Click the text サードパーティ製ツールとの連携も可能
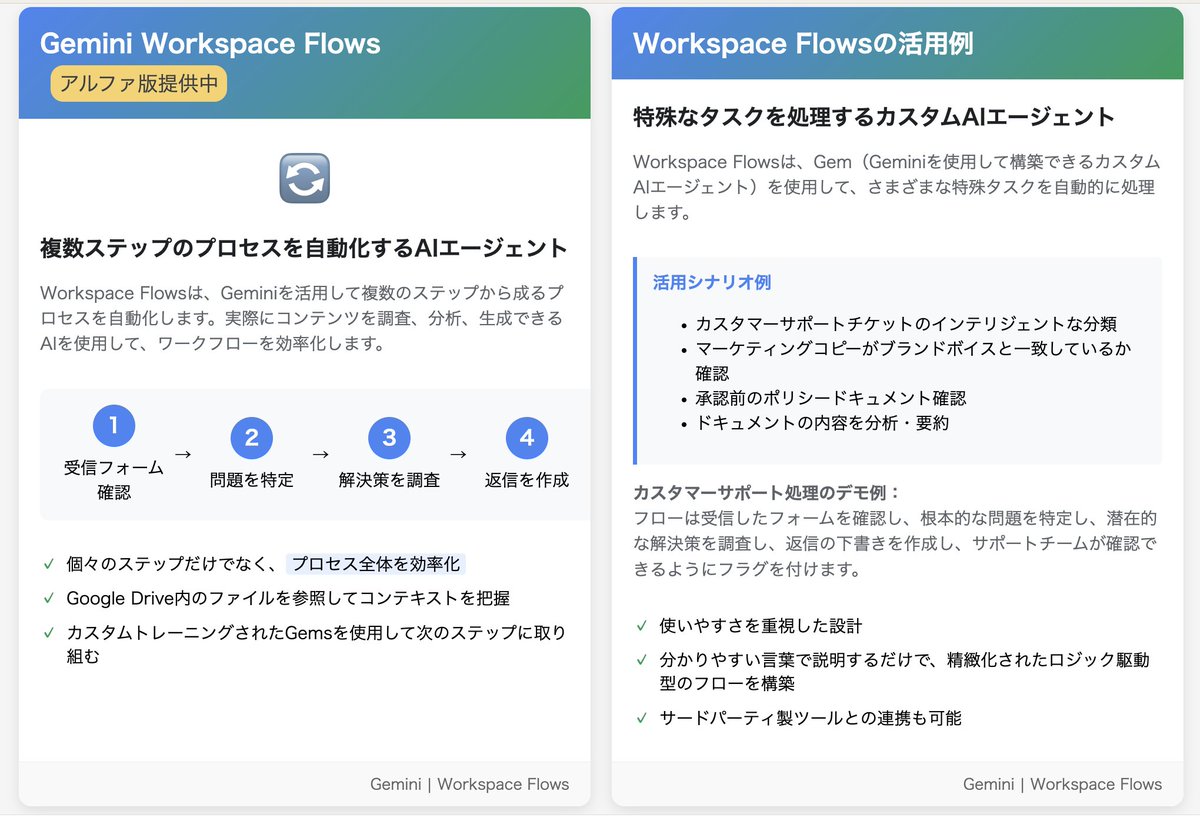 coord(810,718)
